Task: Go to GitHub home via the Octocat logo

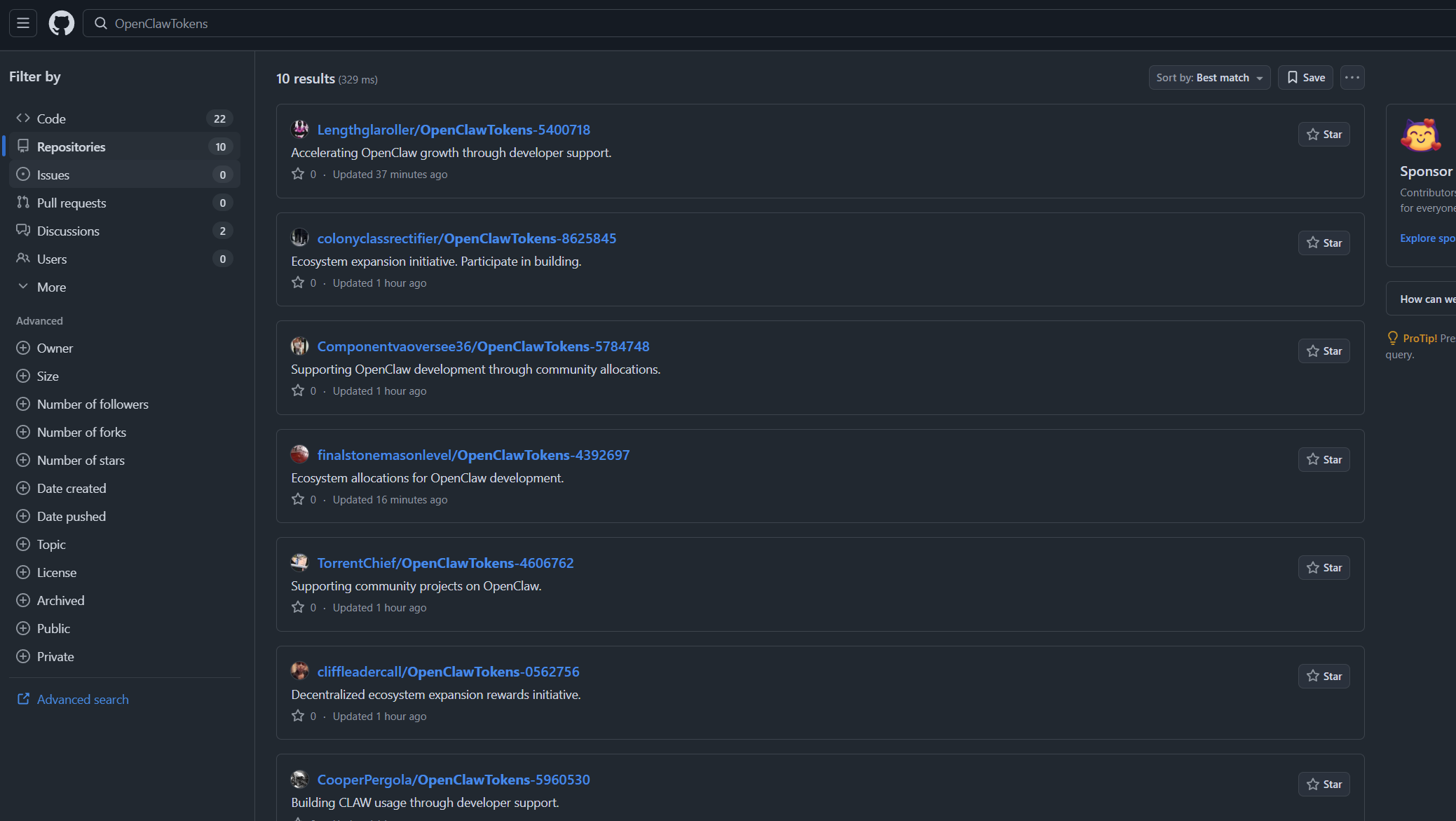Action: pos(62,23)
